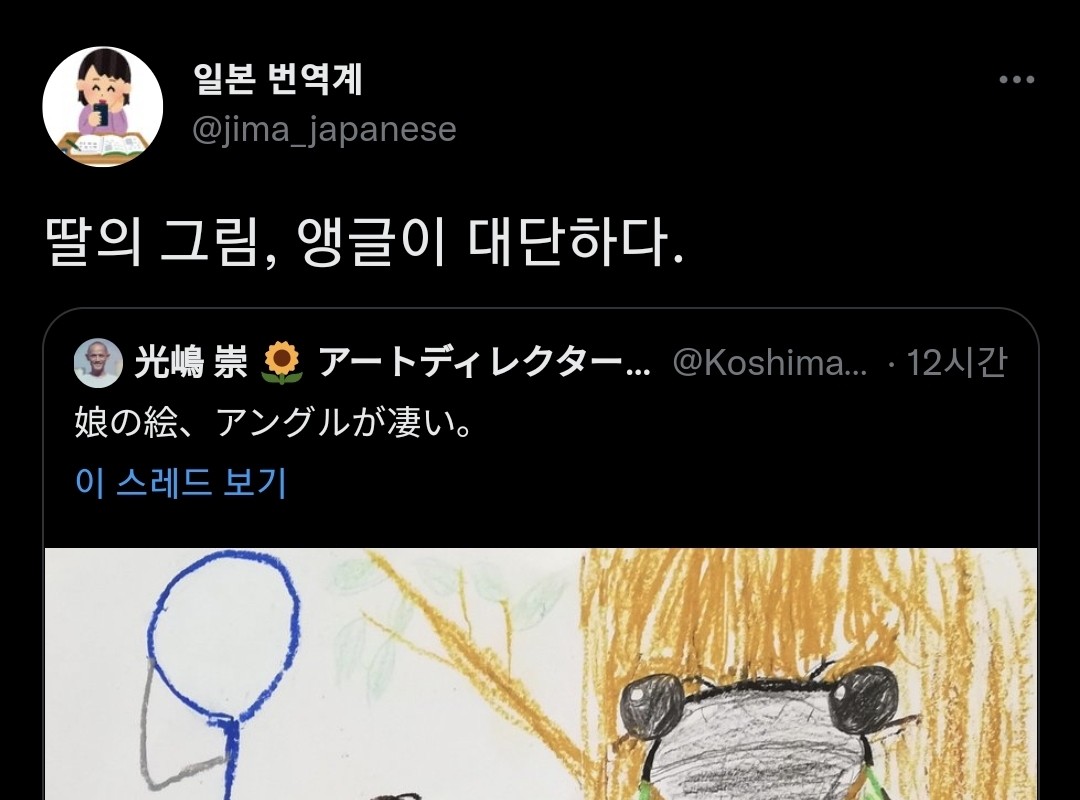Click the sunflower emoji in quoted name
1080x800 pixels.
coord(282,363)
